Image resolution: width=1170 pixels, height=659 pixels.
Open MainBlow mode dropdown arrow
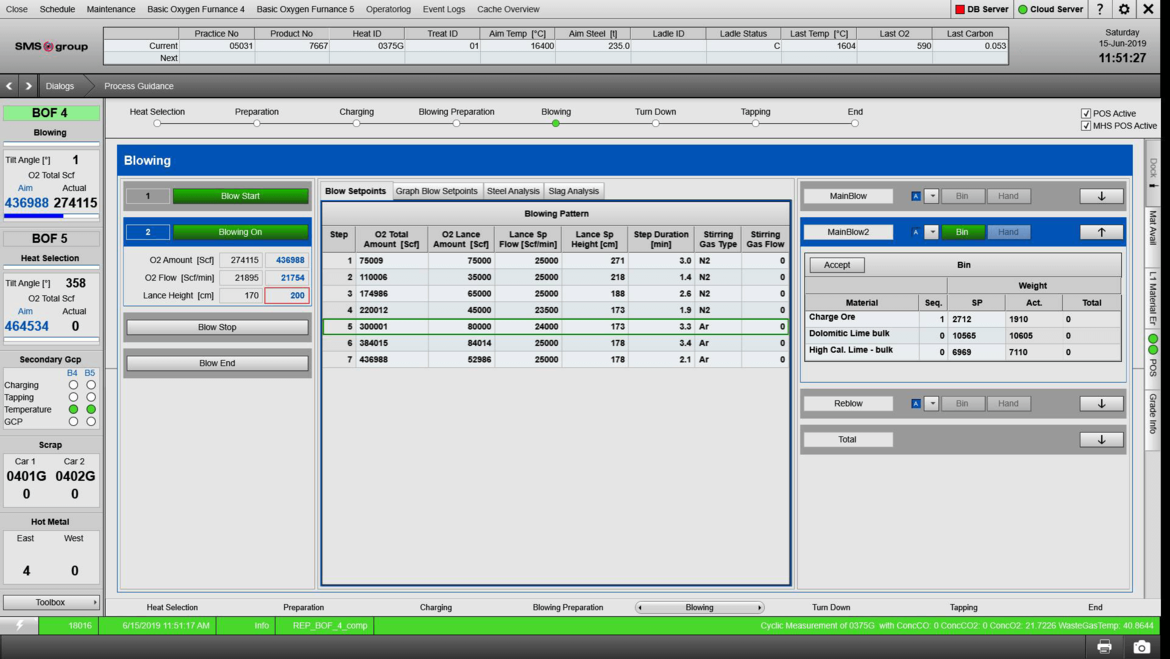(932, 196)
